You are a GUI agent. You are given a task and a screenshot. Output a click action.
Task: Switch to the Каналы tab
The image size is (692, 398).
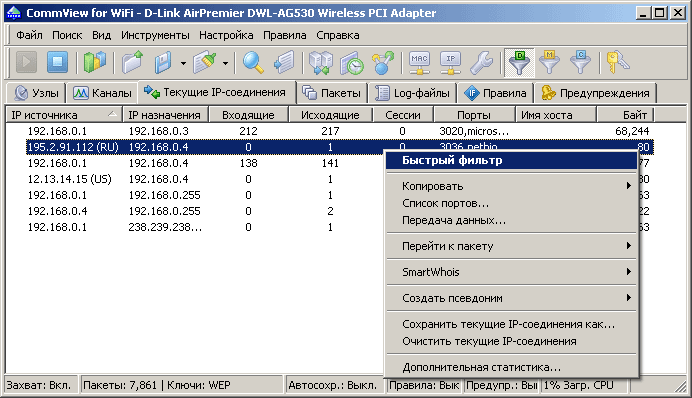click(x=102, y=93)
